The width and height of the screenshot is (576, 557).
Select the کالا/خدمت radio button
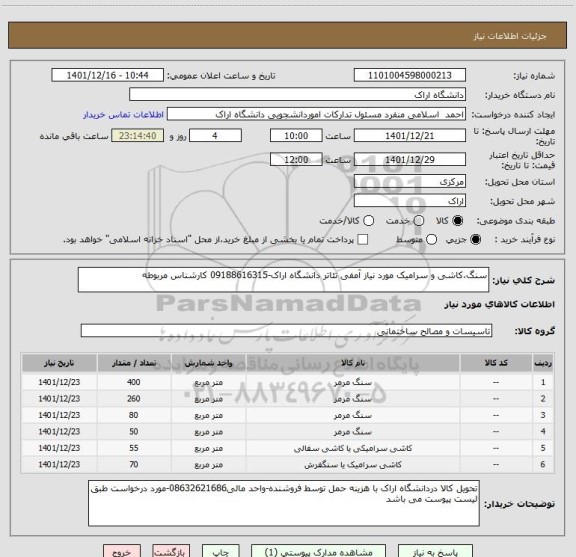tap(368, 221)
